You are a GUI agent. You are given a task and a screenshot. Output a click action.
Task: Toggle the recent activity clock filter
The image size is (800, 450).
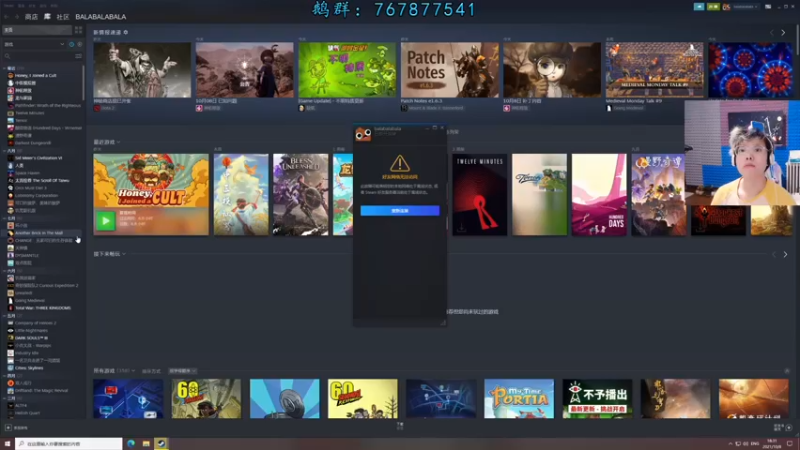(x=71, y=44)
